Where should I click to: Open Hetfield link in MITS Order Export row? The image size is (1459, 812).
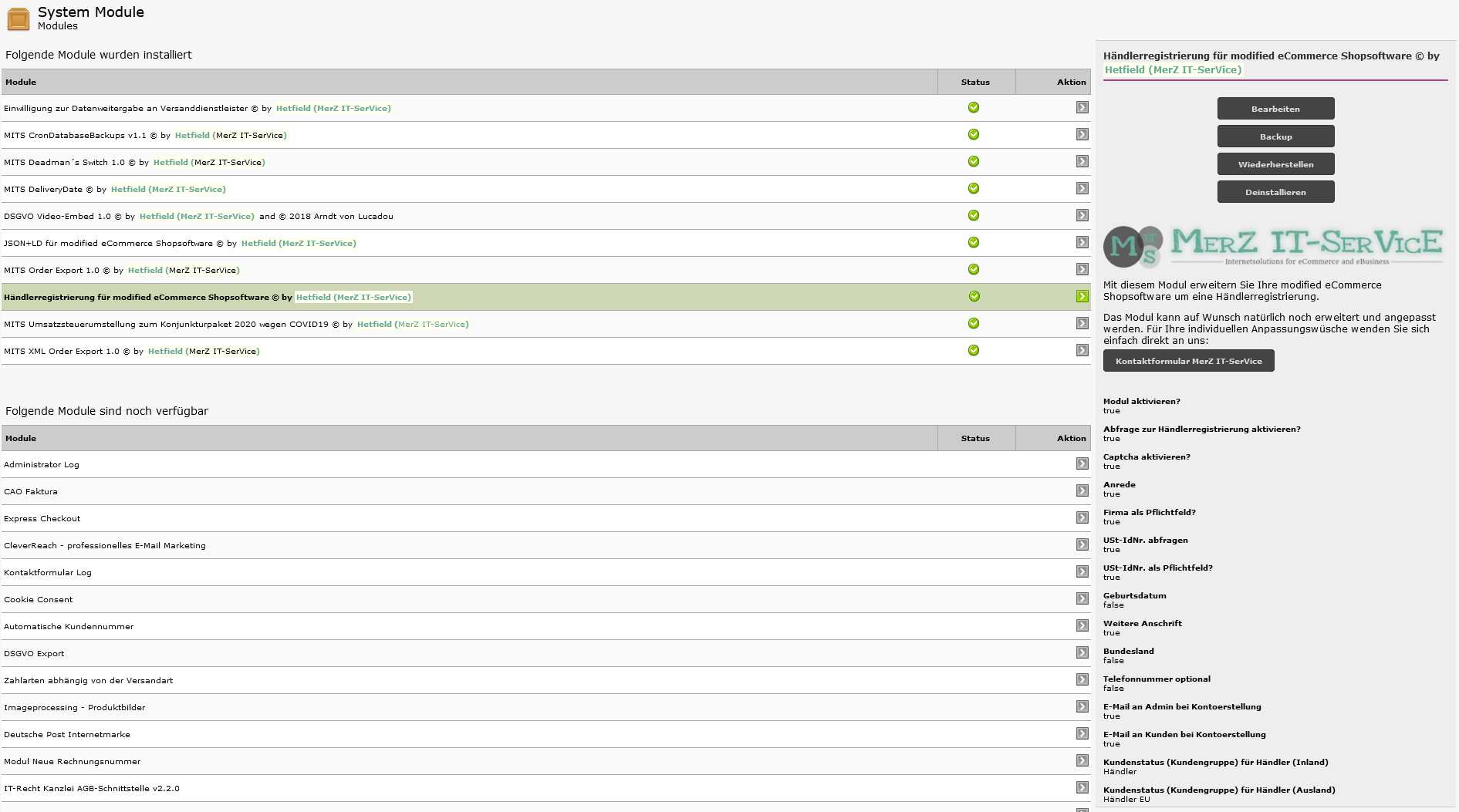(184, 270)
